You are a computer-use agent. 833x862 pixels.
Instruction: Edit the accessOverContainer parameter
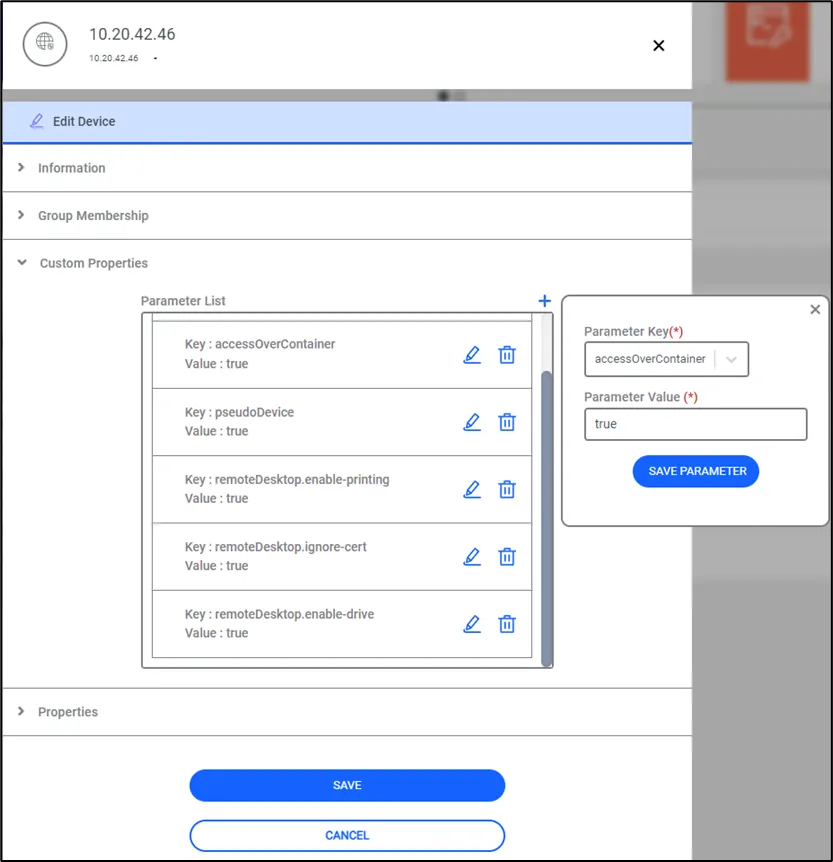pyautogui.click(x=472, y=355)
